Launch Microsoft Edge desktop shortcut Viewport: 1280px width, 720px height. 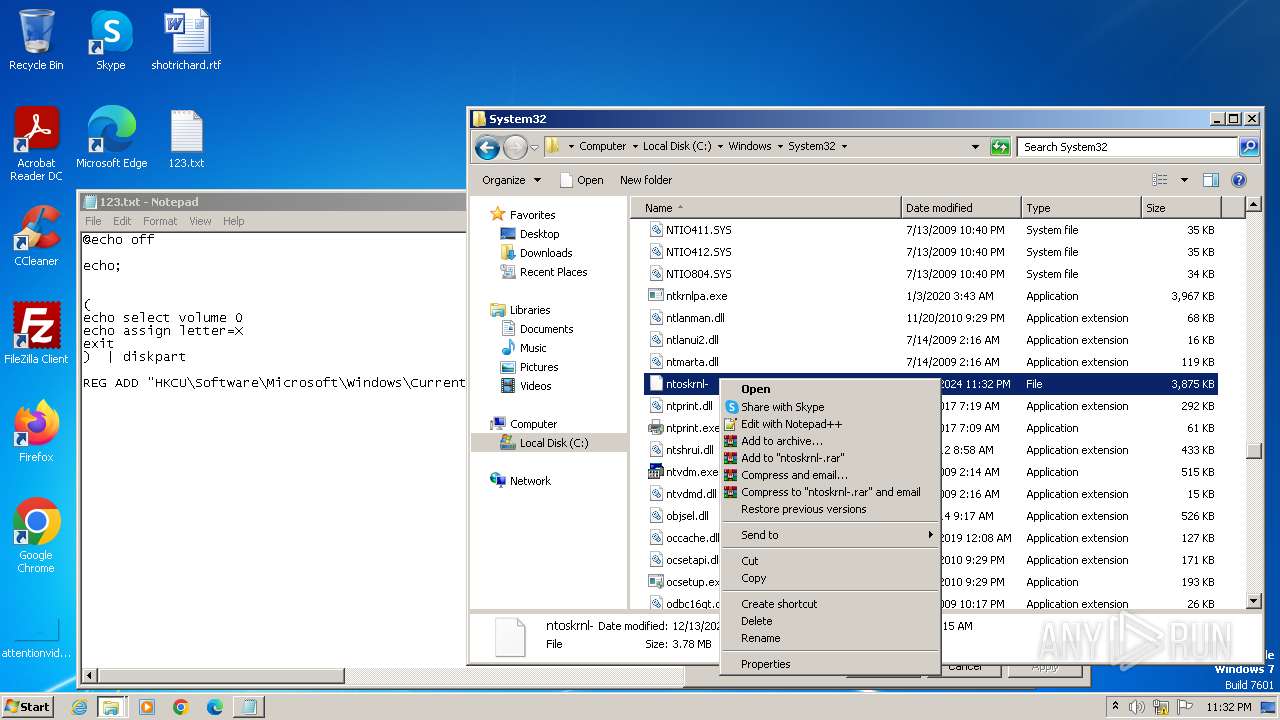click(x=111, y=138)
